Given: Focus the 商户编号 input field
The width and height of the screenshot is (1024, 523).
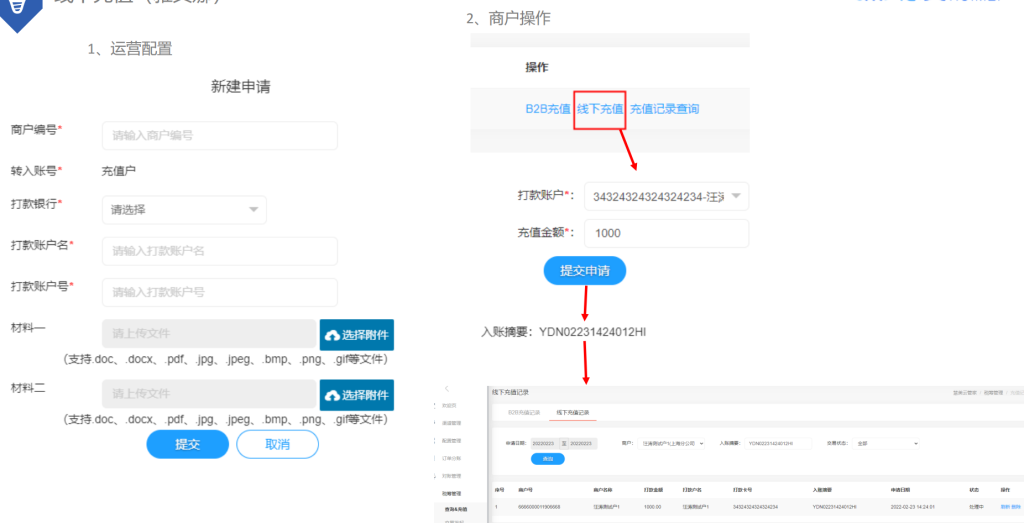Looking at the screenshot, I should point(219,136).
